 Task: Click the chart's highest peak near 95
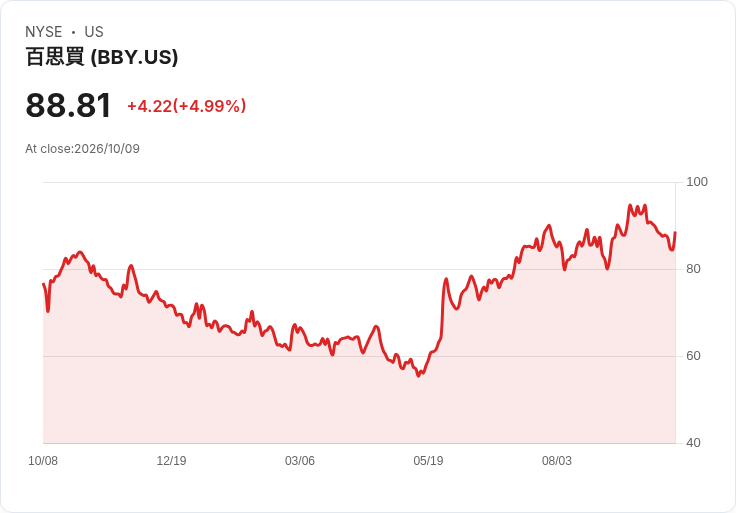point(630,205)
